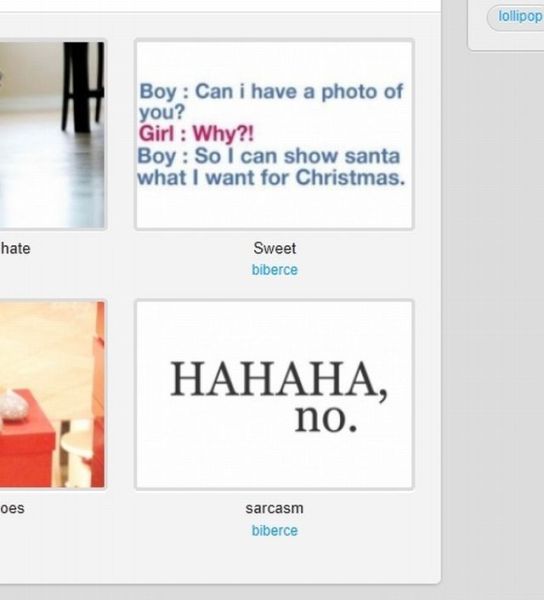Click the black chair legs in photo
The image size is (544, 600).
83,87
